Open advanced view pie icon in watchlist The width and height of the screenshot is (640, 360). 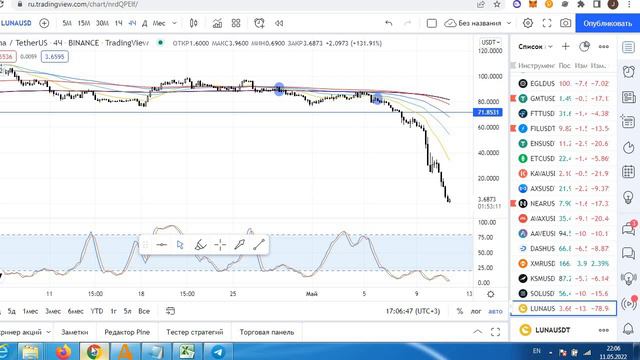click(x=584, y=47)
